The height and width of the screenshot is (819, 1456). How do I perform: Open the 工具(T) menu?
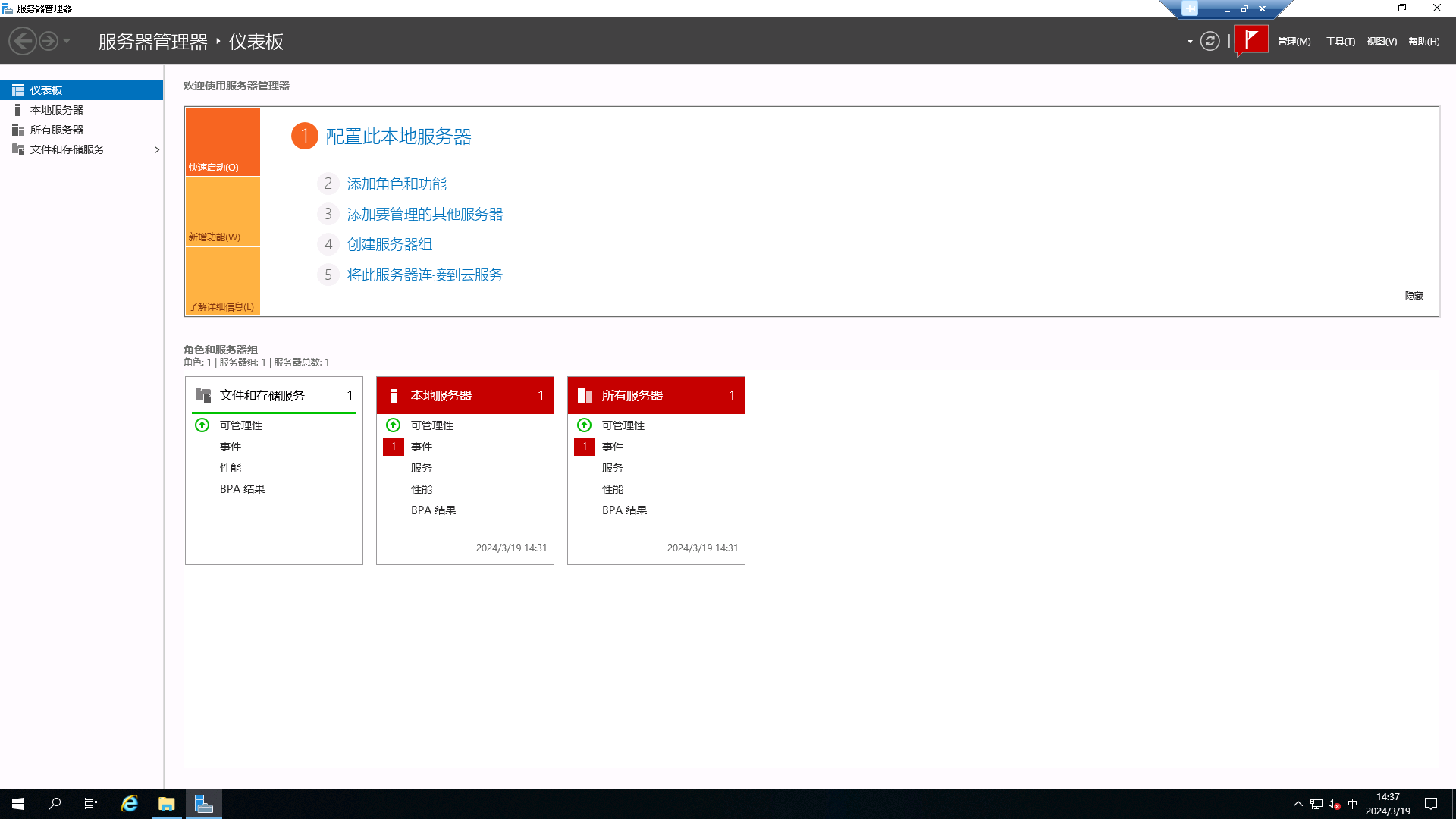[1339, 42]
